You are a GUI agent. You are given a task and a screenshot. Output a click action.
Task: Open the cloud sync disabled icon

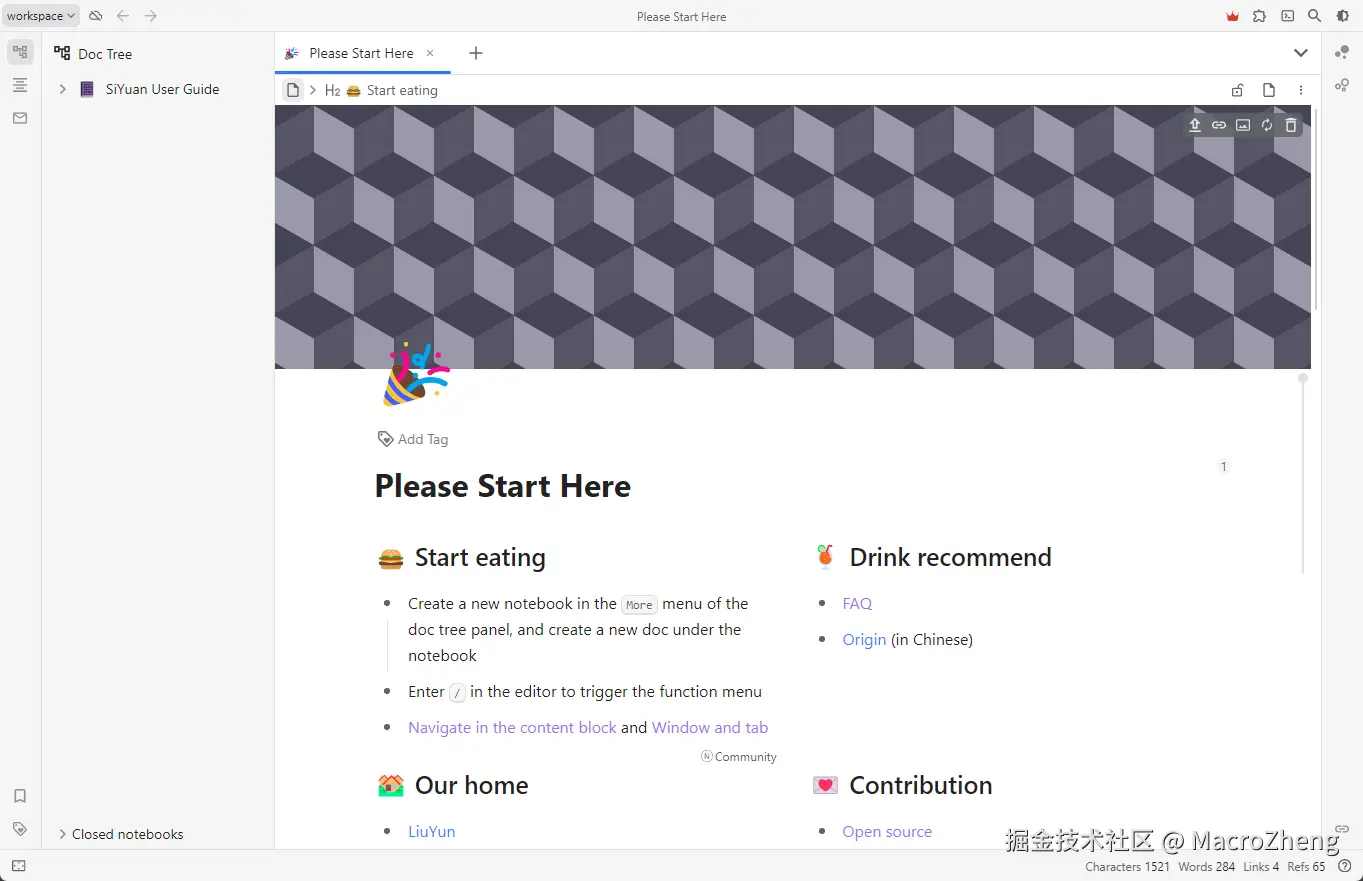click(95, 16)
